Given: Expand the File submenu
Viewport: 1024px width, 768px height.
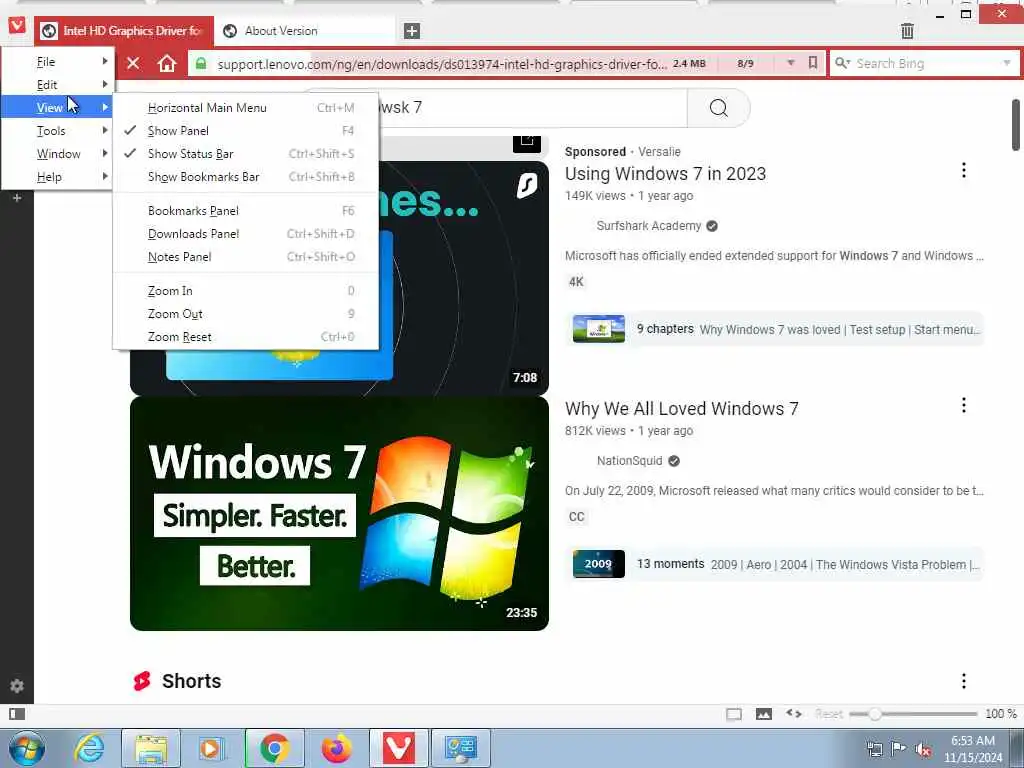Looking at the screenshot, I should tap(57, 61).
